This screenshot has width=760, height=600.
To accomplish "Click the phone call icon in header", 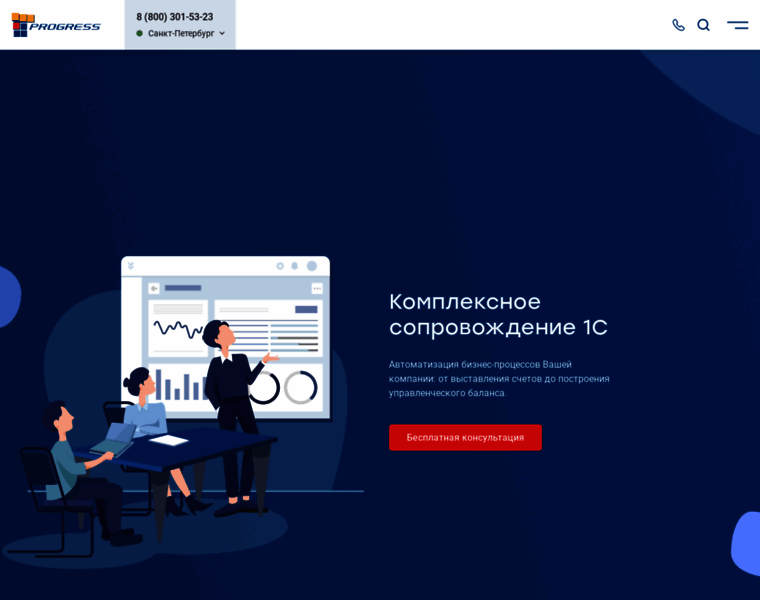I will pyautogui.click(x=678, y=25).
